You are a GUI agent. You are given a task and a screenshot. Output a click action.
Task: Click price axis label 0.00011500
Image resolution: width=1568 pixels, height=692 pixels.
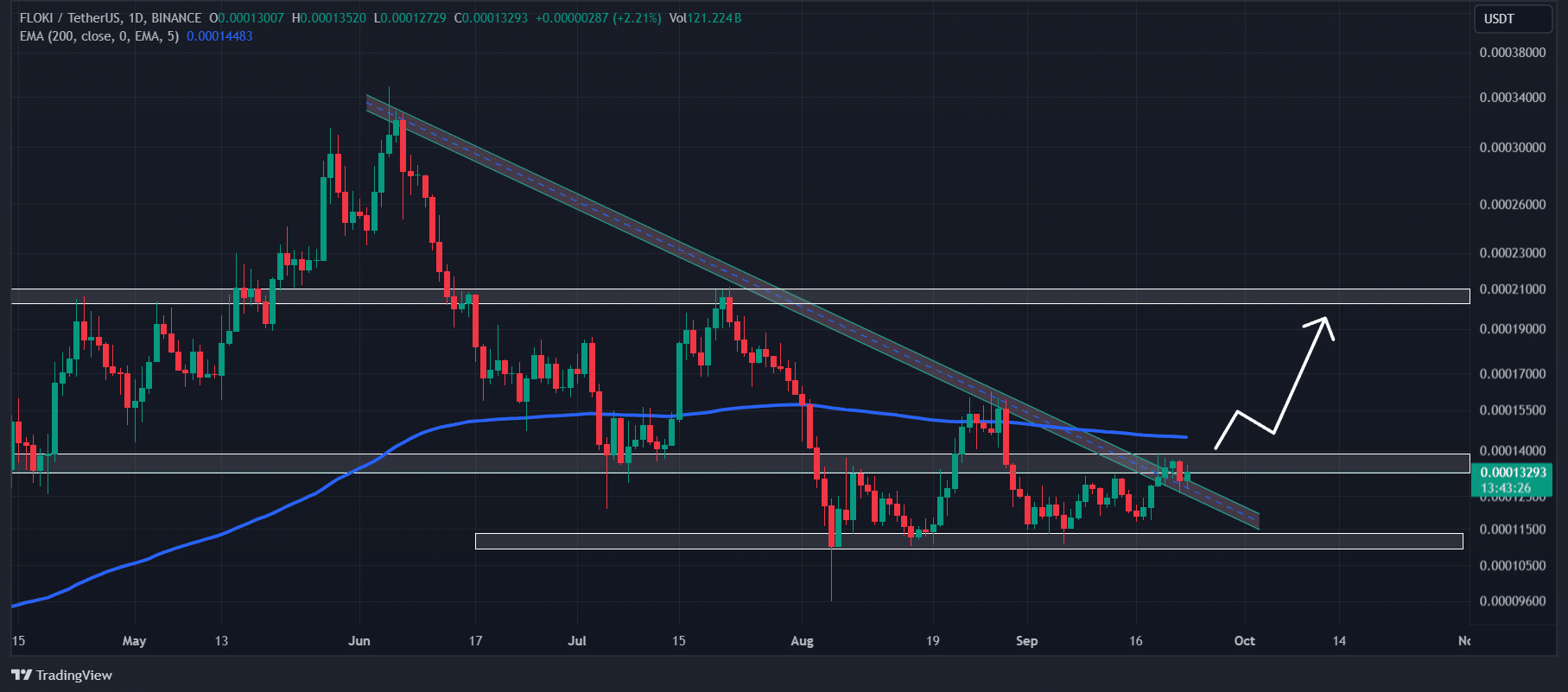click(x=1513, y=530)
